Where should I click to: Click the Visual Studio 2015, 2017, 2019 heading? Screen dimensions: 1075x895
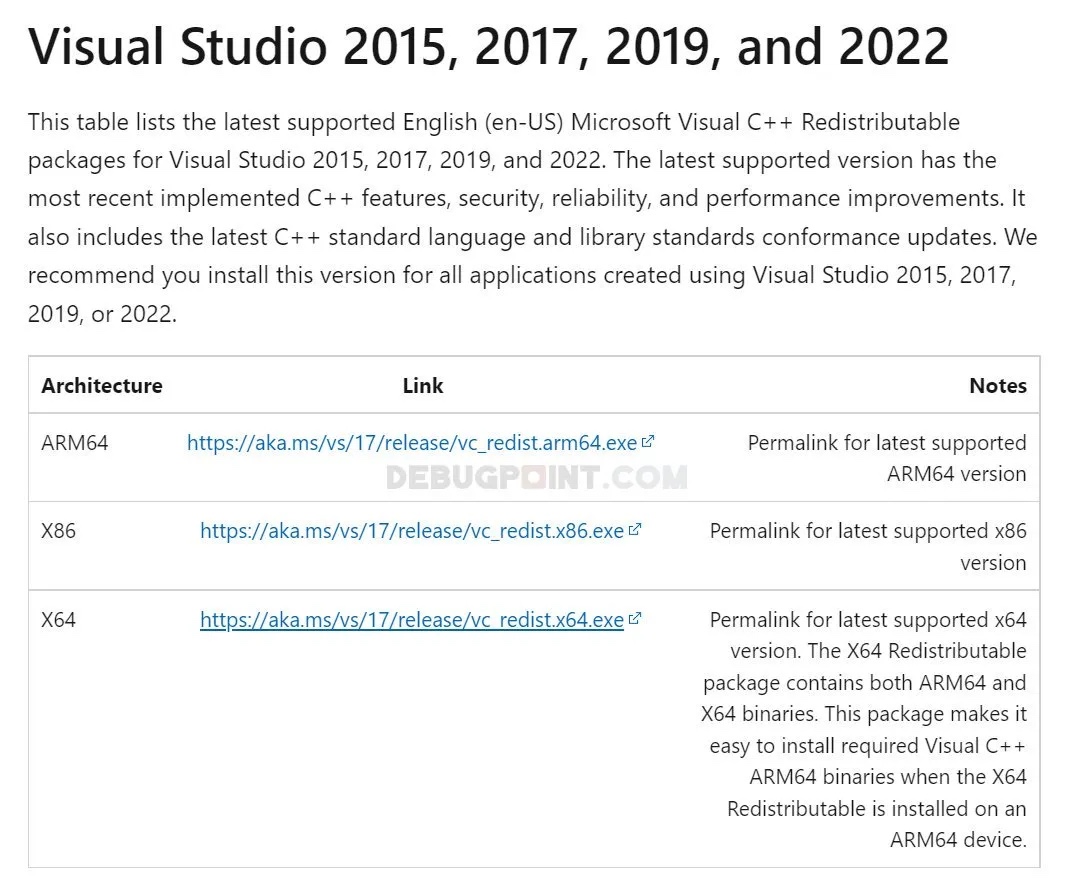point(489,45)
